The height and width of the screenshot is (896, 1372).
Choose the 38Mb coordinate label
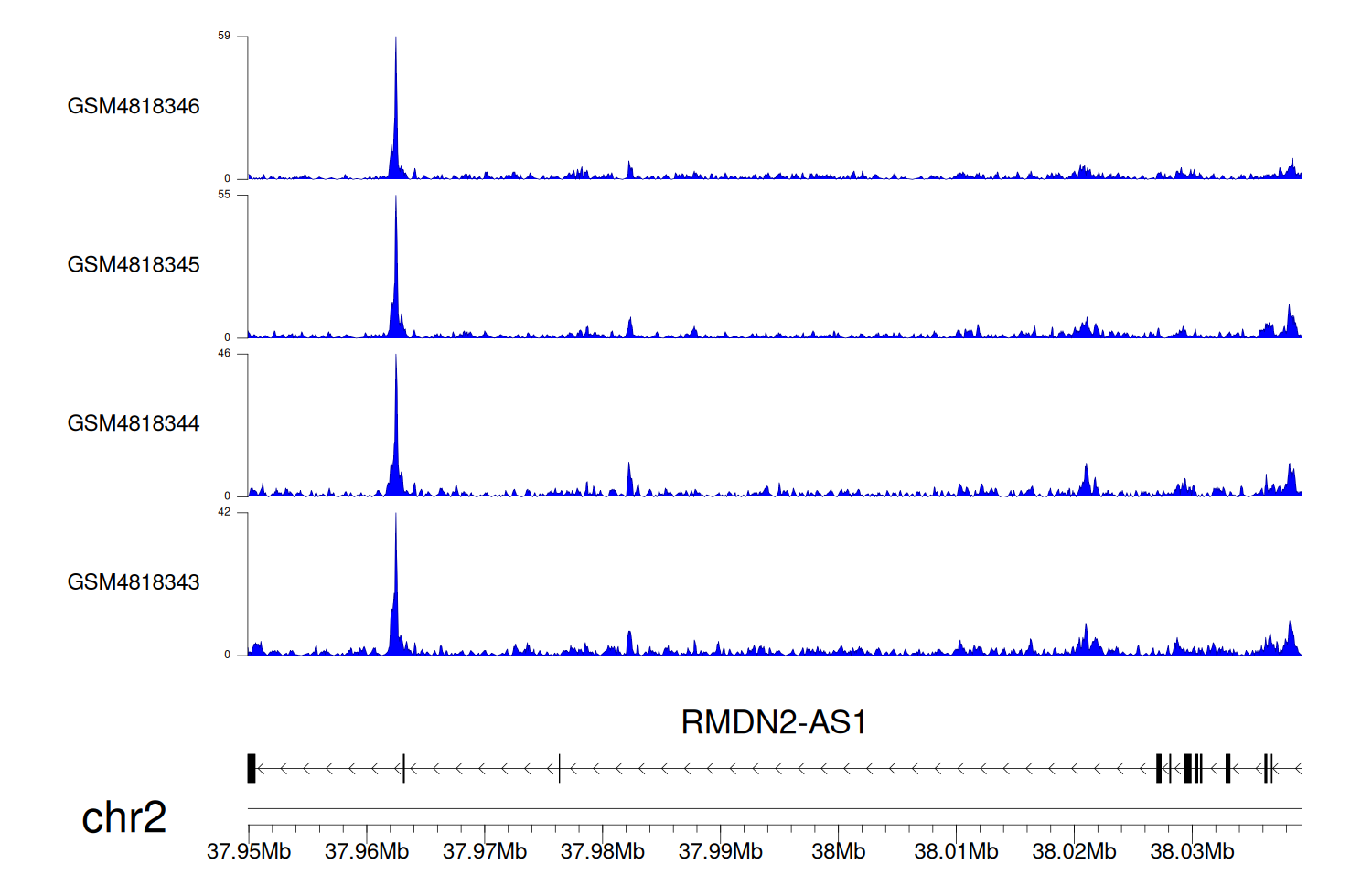point(838,851)
